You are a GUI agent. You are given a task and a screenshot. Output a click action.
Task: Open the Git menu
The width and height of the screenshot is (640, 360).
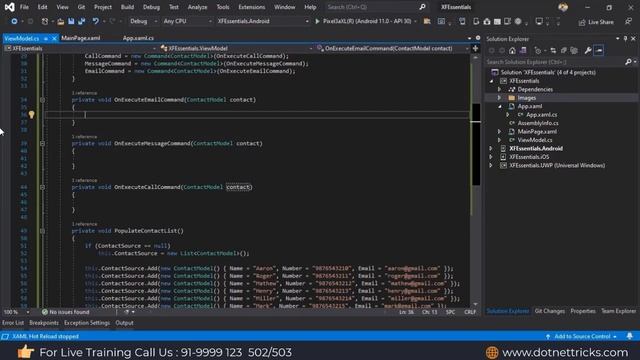click(81, 7)
